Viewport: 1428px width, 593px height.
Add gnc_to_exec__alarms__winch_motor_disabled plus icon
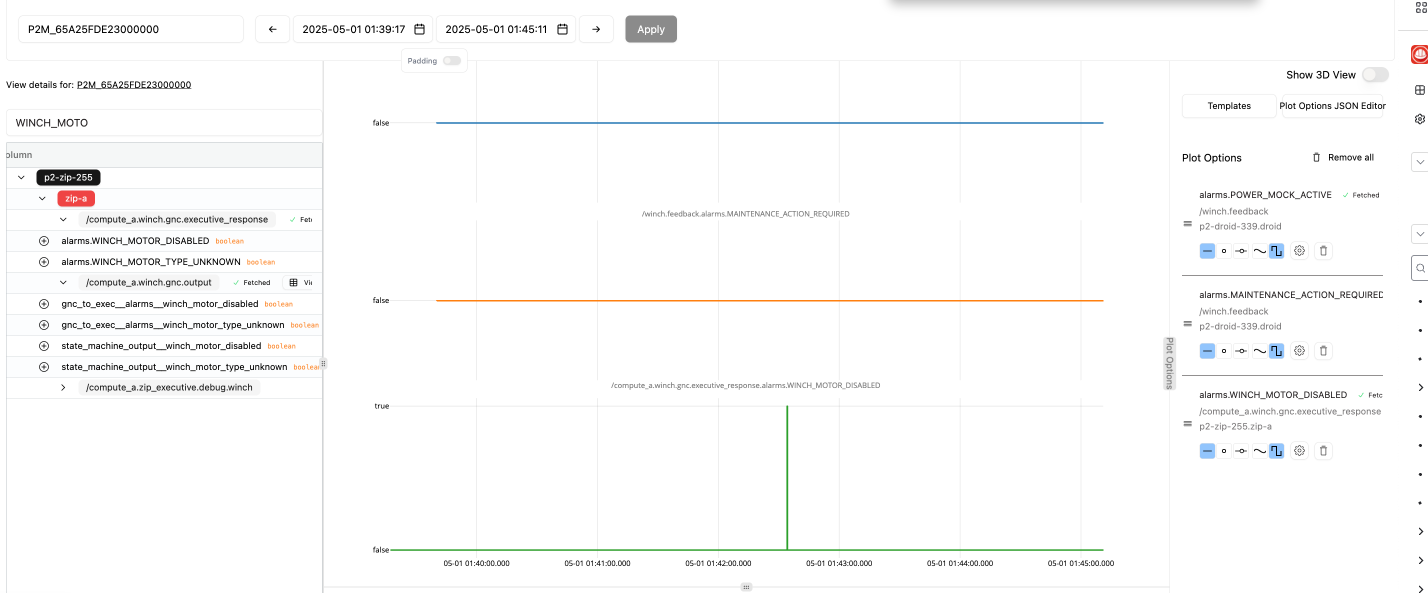(x=44, y=304)
